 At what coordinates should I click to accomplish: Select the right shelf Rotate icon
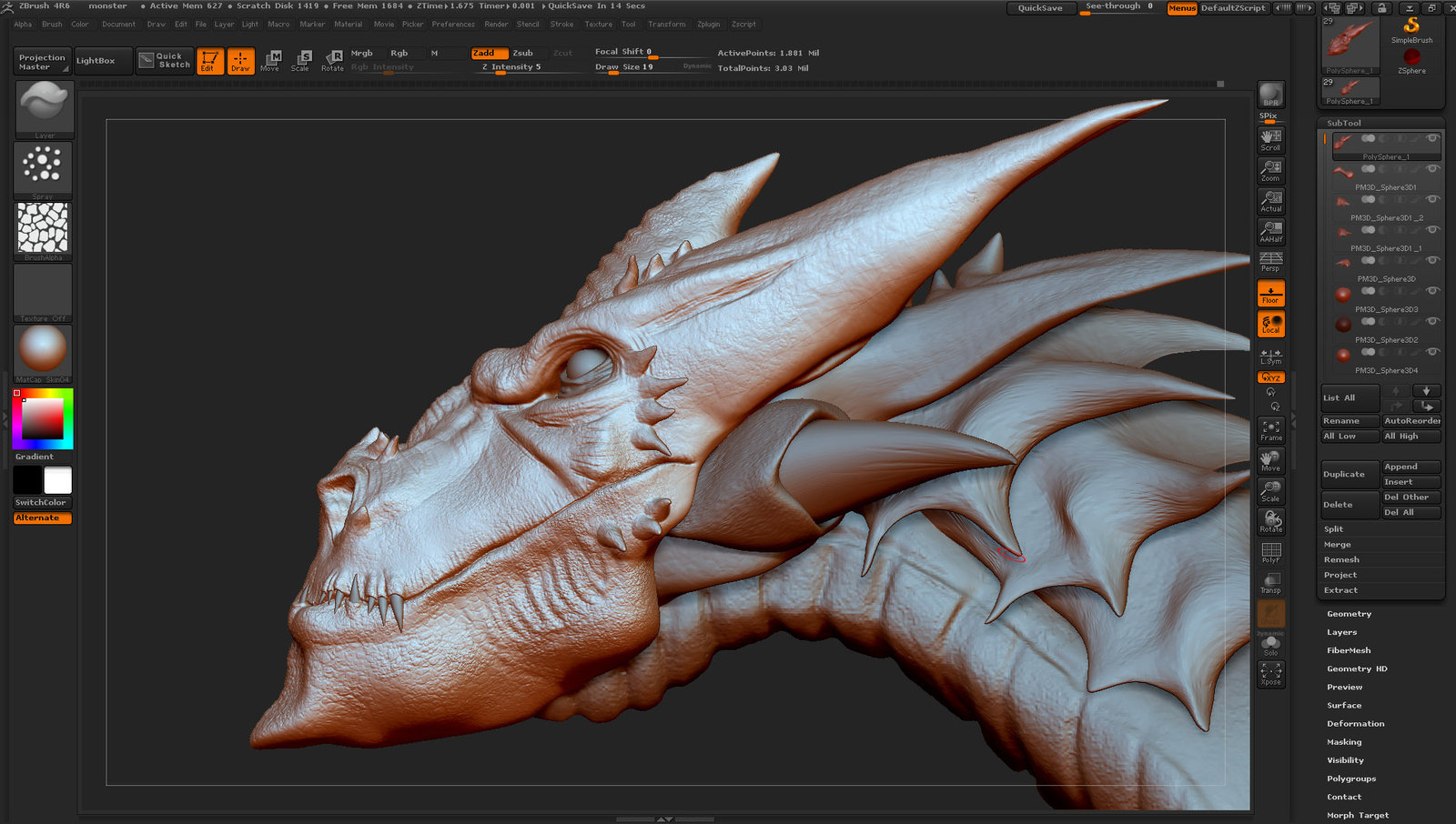click(1270, 522)
